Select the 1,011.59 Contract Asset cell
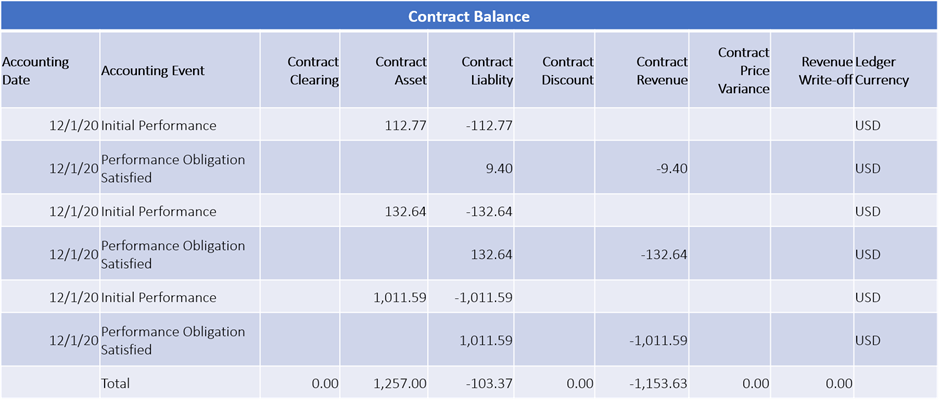 (x=397, y=297)
